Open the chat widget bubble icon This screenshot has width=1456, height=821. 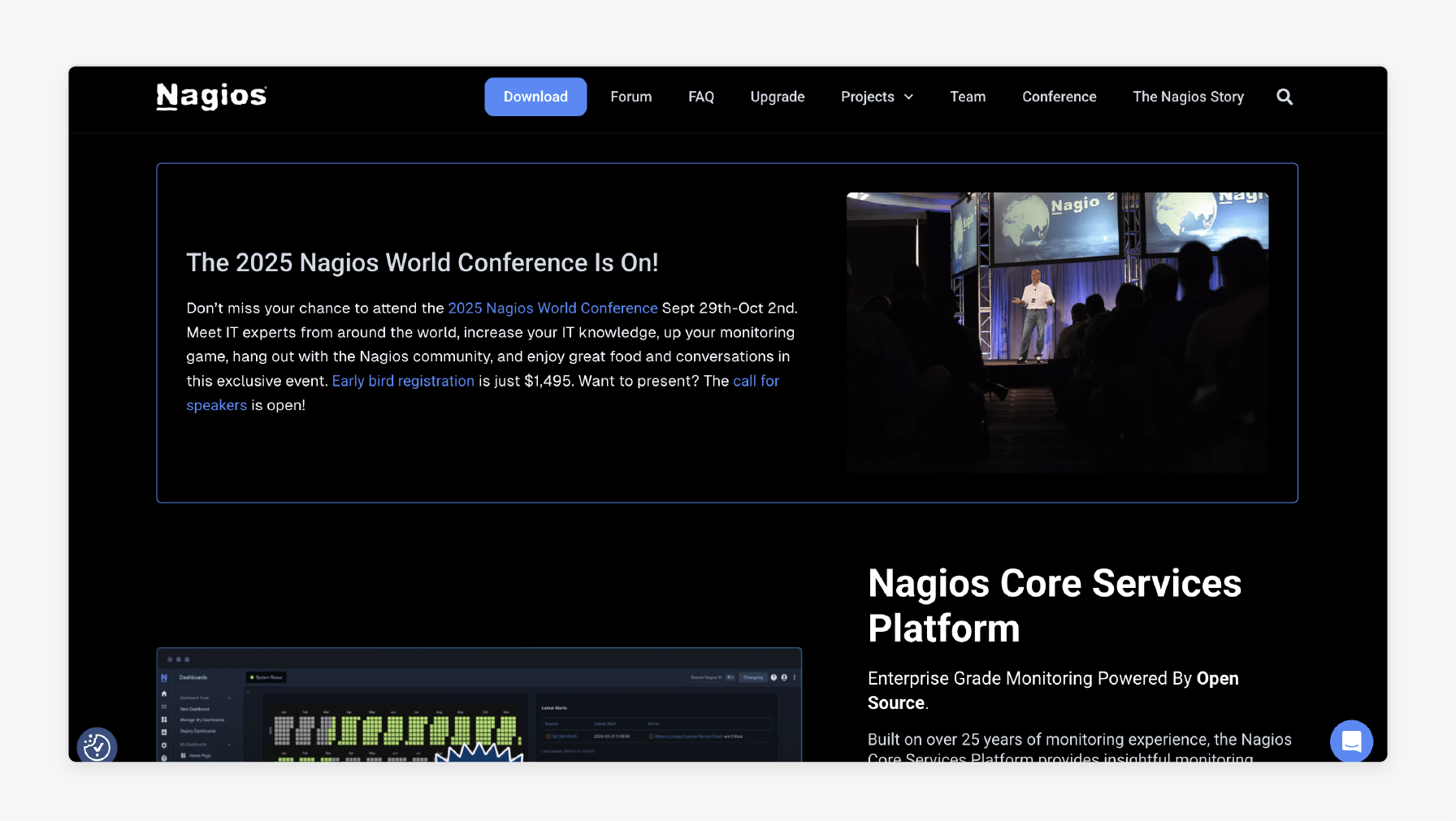(1351, 741)
